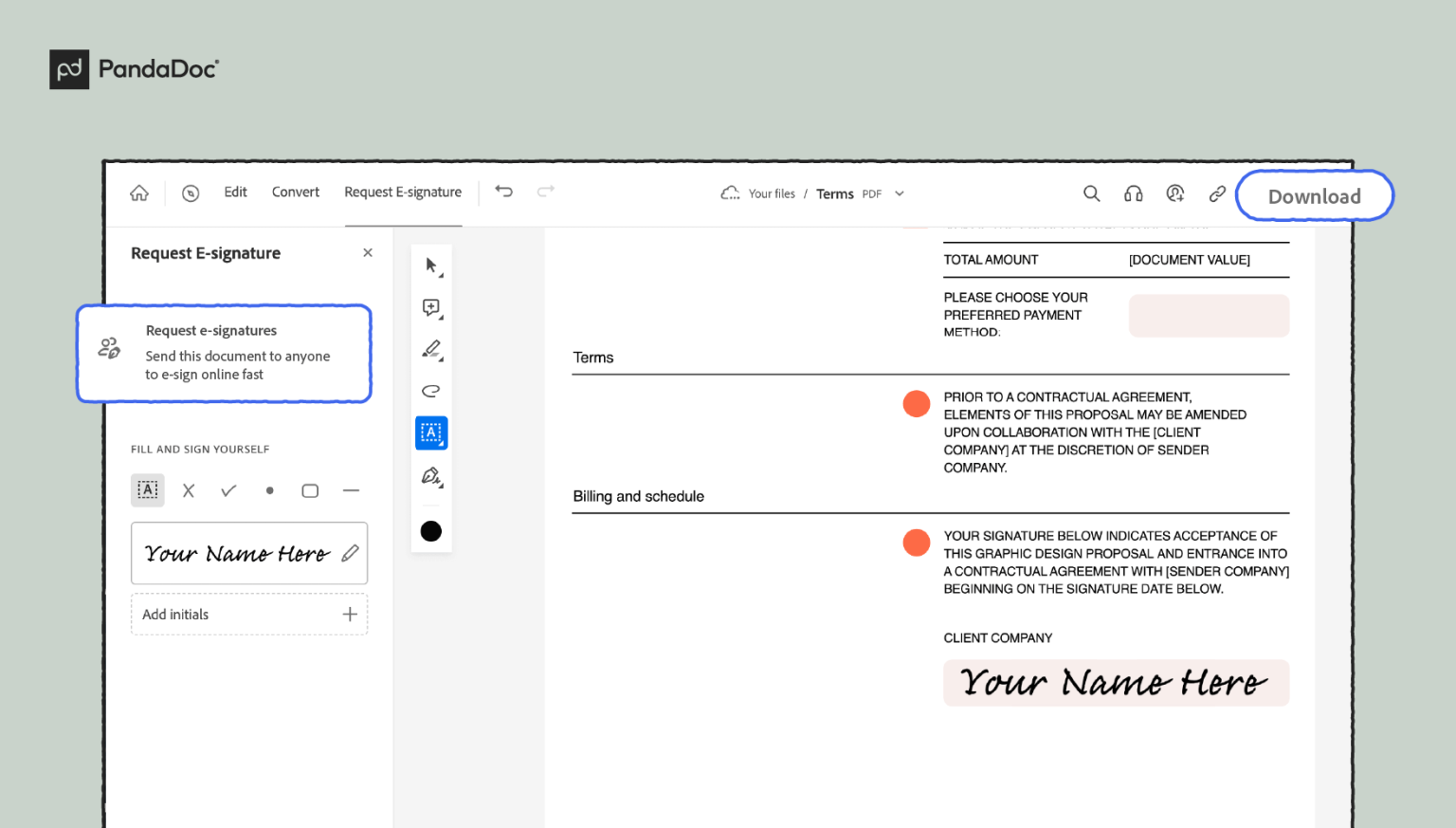This screenshot has height=828, width=1456.
Task: Toggle the rectangle fill option
Action: pos(310,490)
